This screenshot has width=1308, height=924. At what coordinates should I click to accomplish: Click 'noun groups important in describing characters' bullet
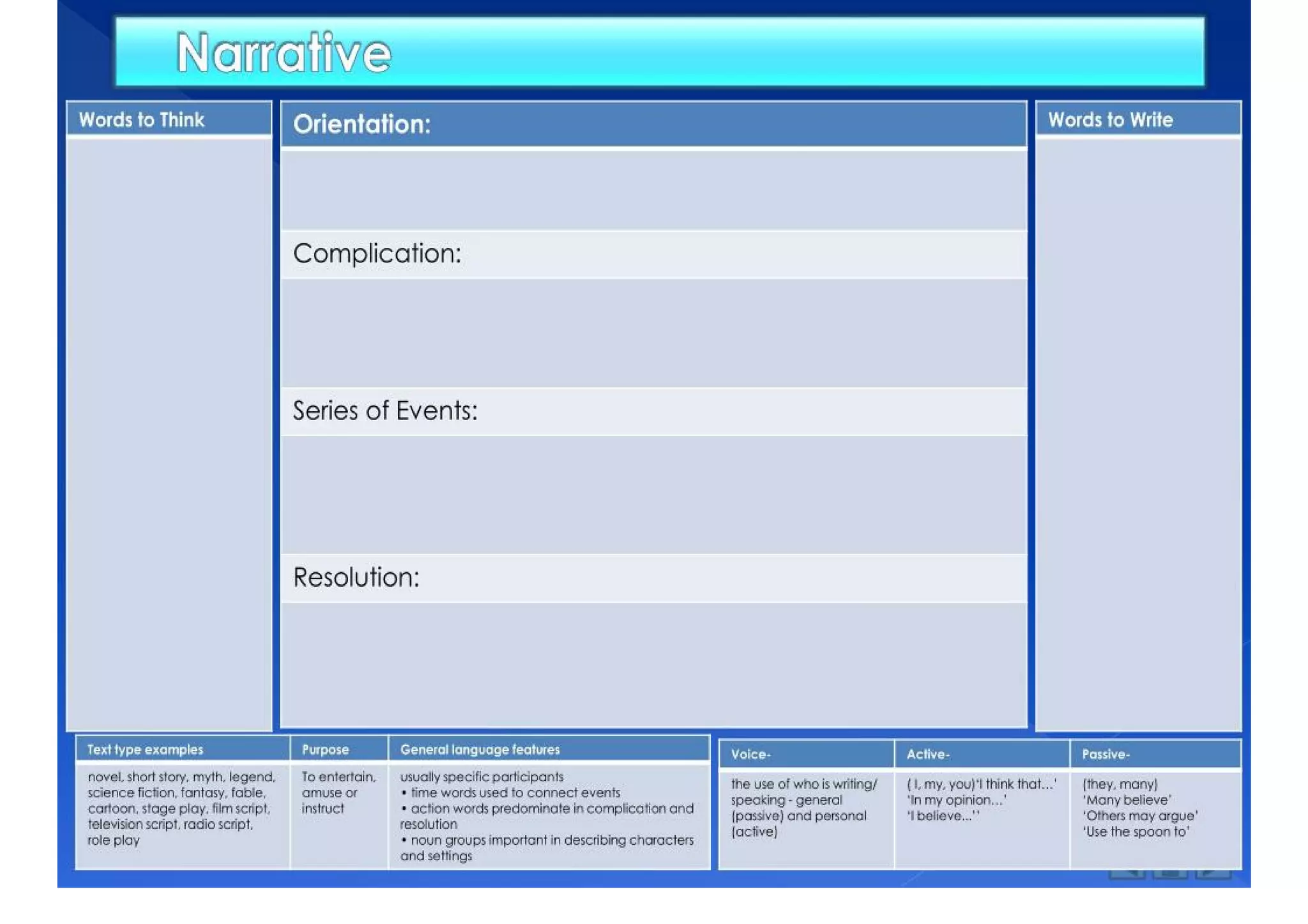(x=547, y=848)
